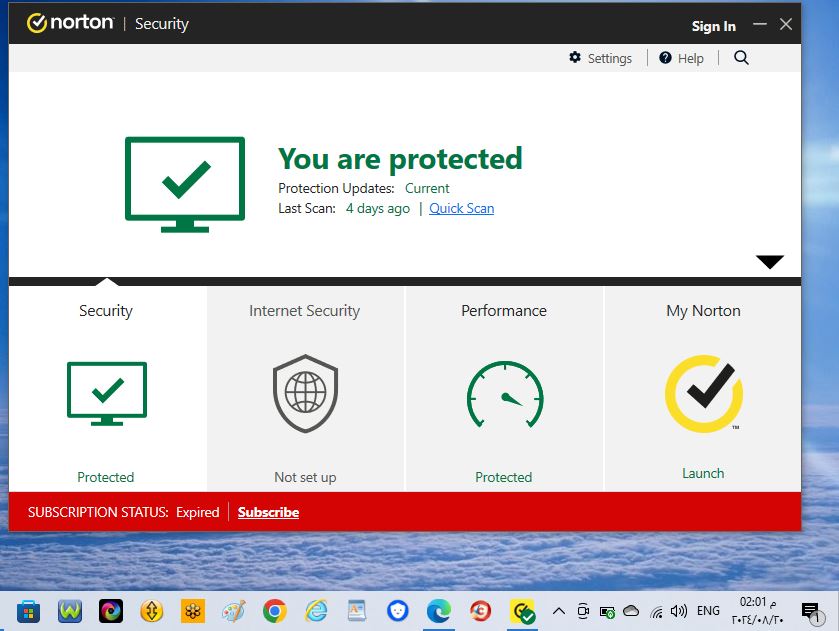Image resolution: width=839 pixels, height=631 pixels.
Task: Click the Security tab monitor icon
Action: coord(107,393)
